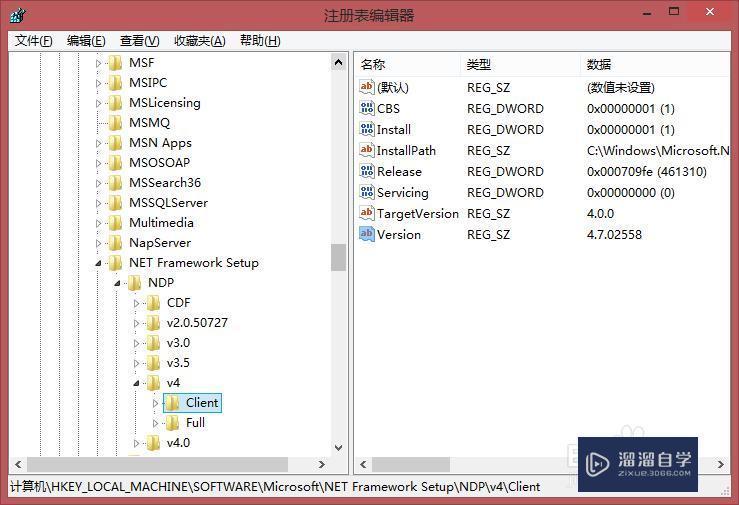Select the CDF key label
The image size is (739, 505).
tap(178, 303)
